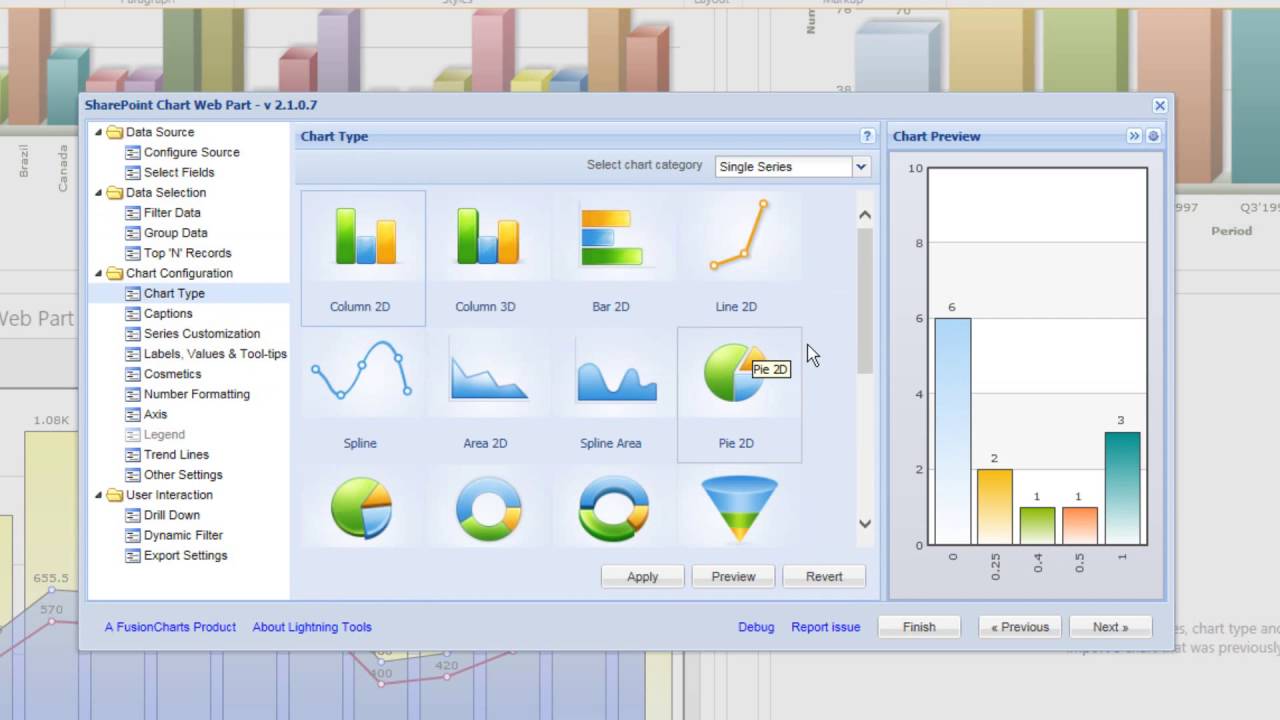Choose the green 3D doughnut chart icon
Image resolution: width=1280 pixels, height=720 pixels.
(613, 509)
